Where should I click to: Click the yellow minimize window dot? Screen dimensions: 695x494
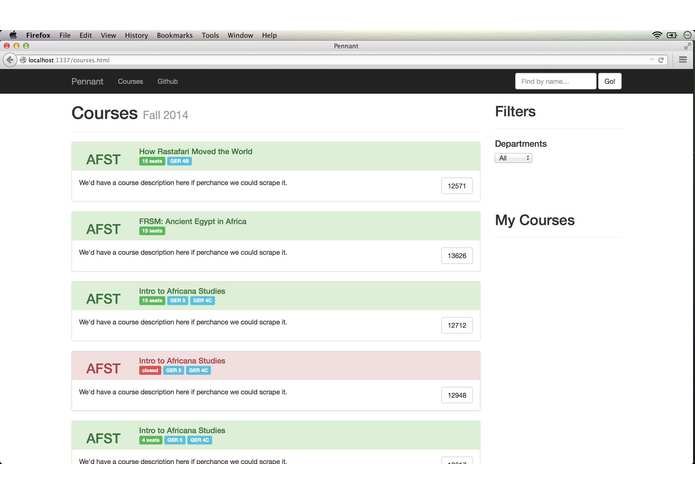point(16,46)
